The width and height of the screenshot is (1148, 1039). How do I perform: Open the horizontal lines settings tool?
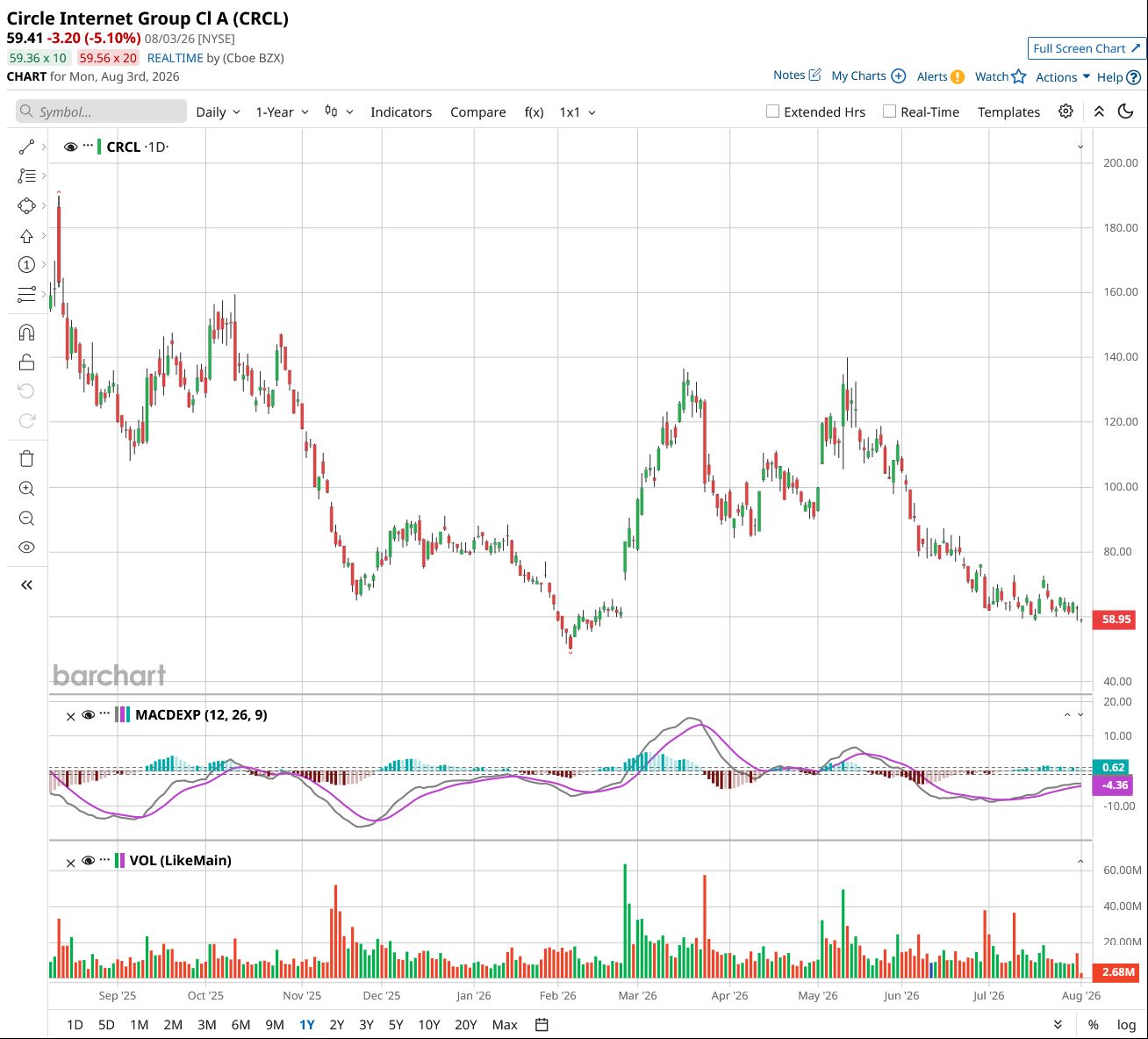click(26, 294)
